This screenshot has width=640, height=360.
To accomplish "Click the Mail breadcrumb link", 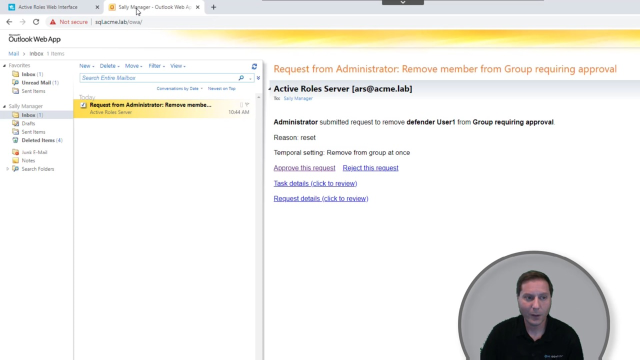I will tap(13, 53).
